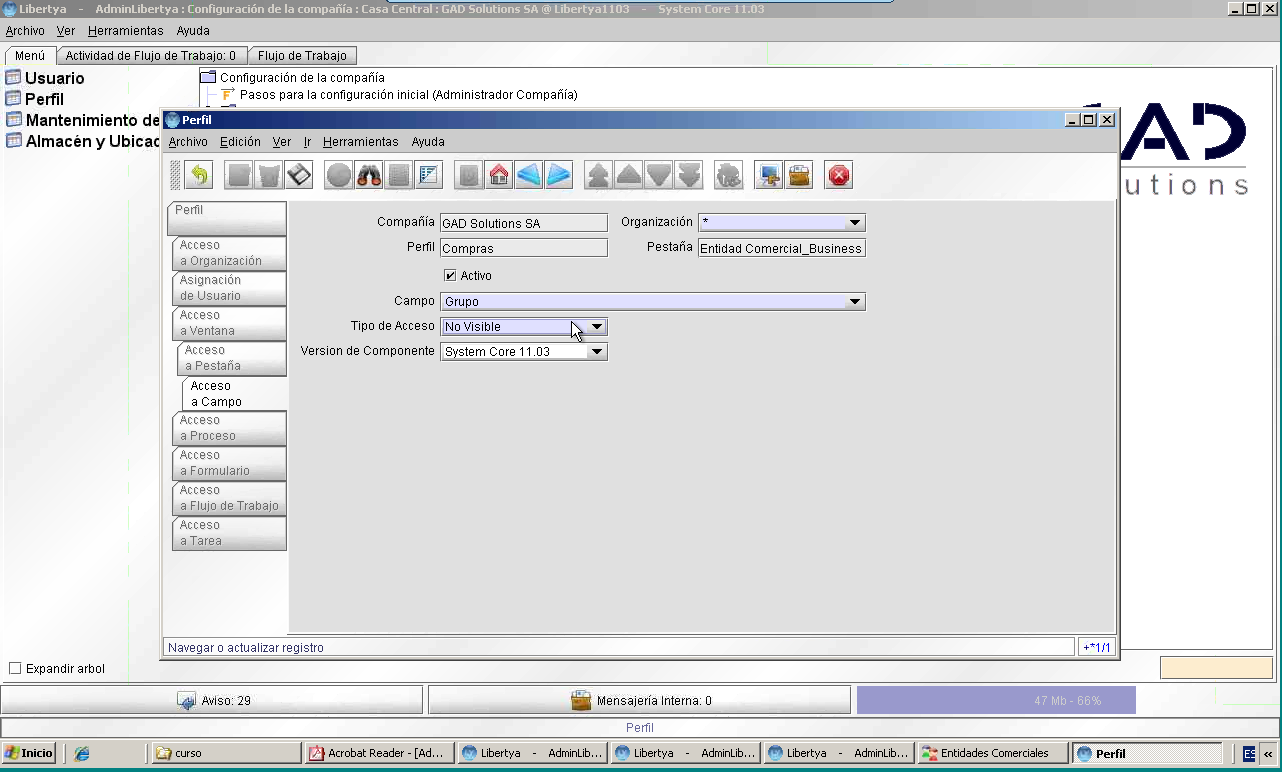
Task: Uncheck the Activo checkbox
Action: click(450, 276)
